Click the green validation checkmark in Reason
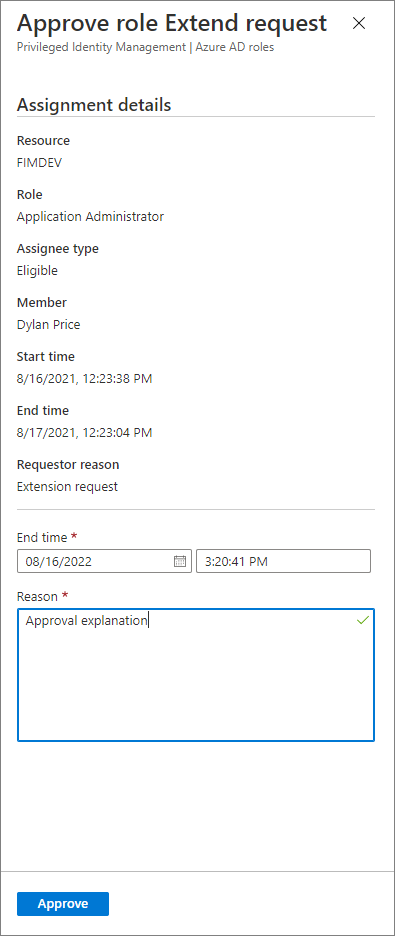Screen dimensions: 395x936 tap(362, 621)
